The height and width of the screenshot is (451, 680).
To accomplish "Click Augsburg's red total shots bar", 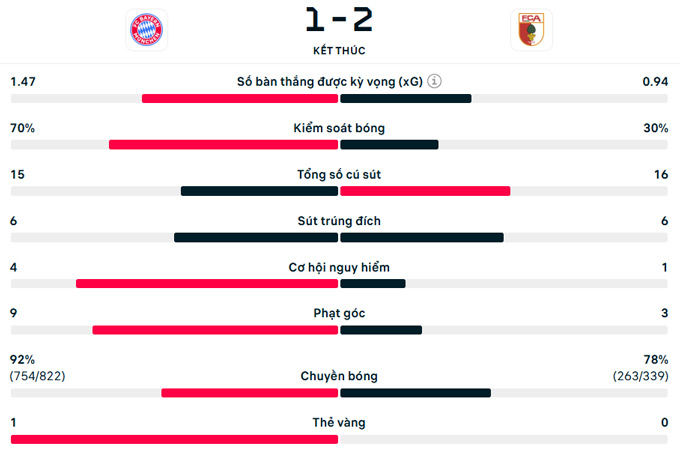I will (425, 191).
